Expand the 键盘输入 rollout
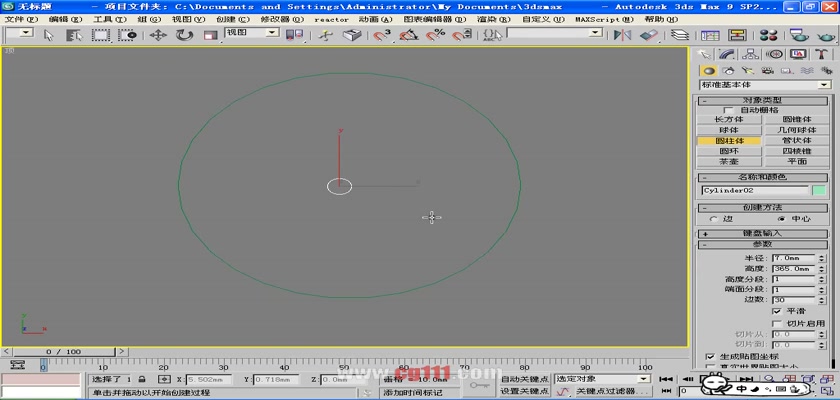The height and width of the screenshot is (400, 840). tap(763, 233)
